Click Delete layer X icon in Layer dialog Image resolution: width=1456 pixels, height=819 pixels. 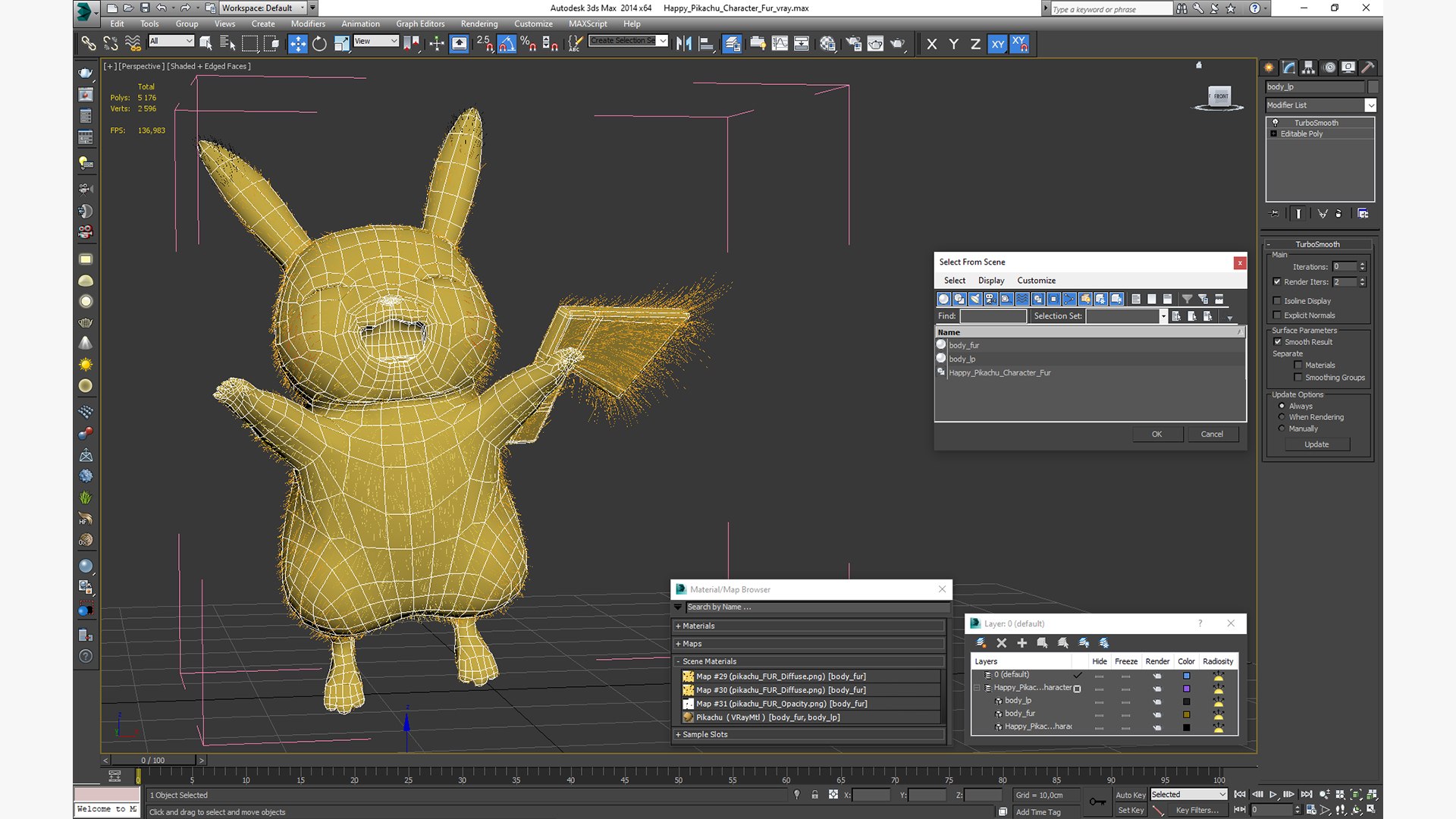pyautogui.click(x=1001, y=643)
